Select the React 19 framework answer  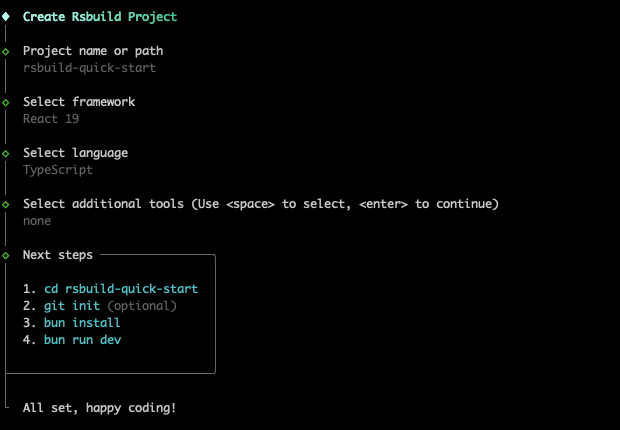[x=51, y=119]
